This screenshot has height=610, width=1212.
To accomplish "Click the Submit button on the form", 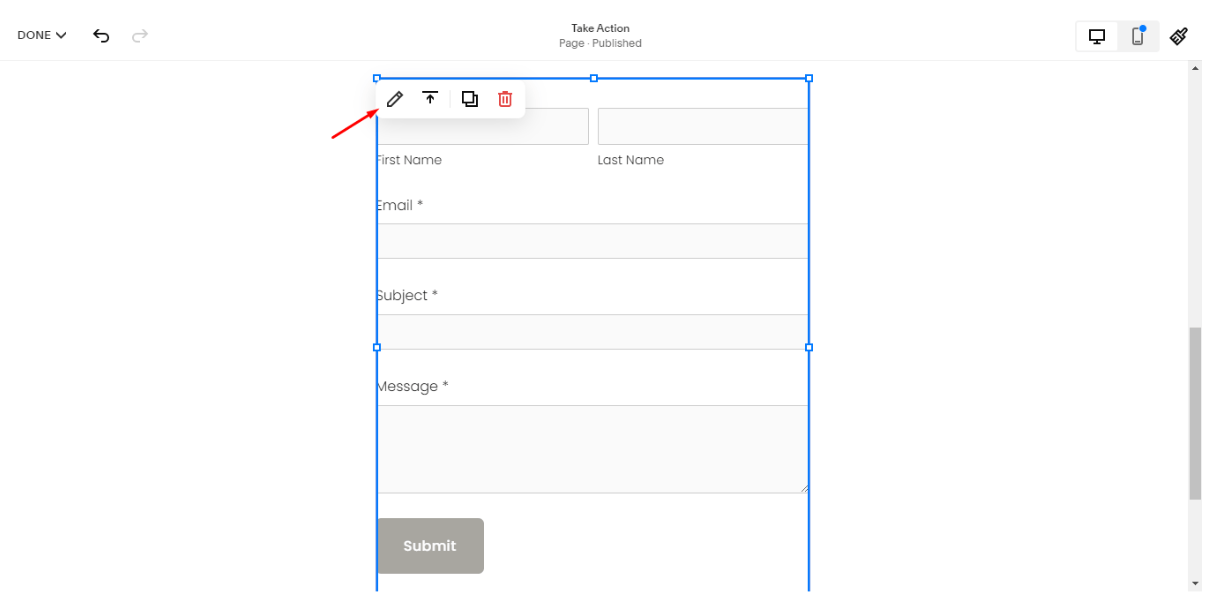I will [x=429, y=546].
